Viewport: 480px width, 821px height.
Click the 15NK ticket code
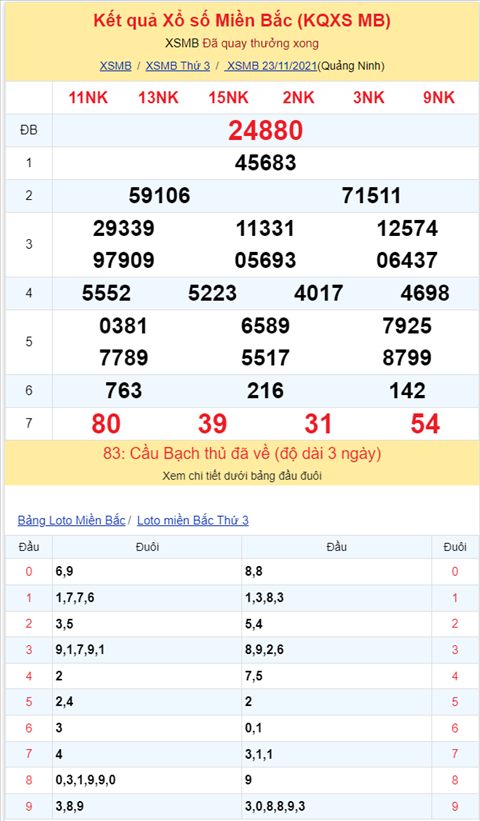[x=228, y=97]
